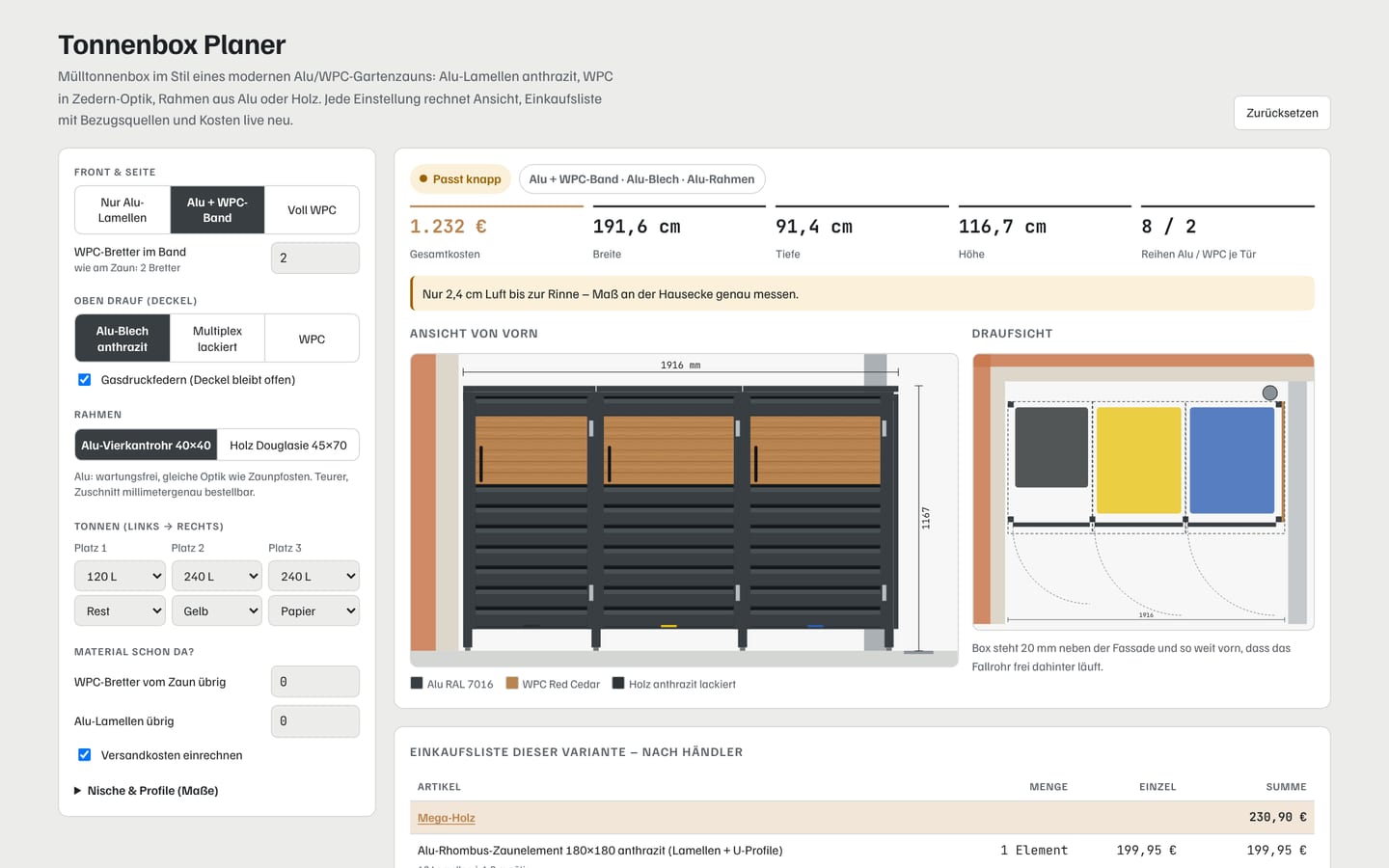Click the Fallrohr circle in top view
The height and width of the screenshot is (868, 1389).
(x=1270, y=393)
